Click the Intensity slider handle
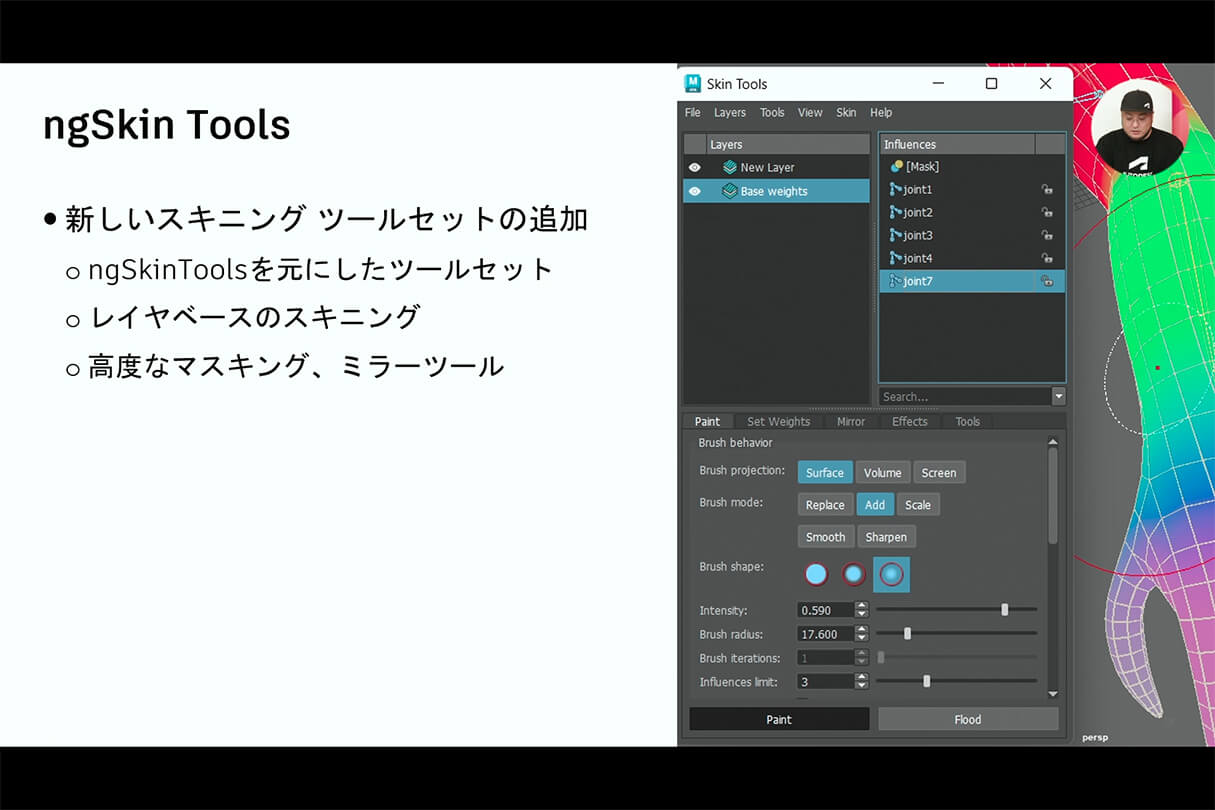This screenshot has height=810, width=1215. (1005, 609)
